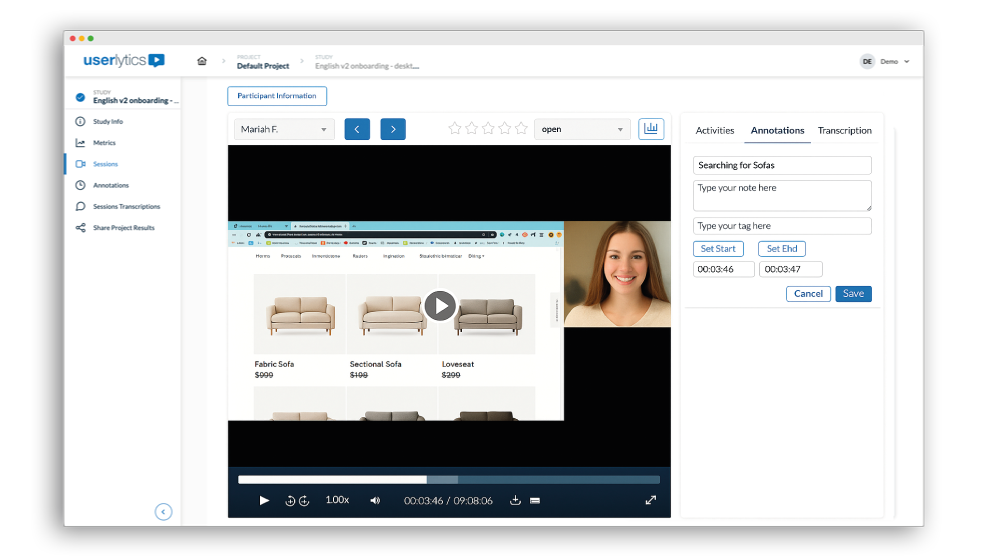Rewind the video a few seconds
Screen dimensions: 1000x559
coord(290,501)
